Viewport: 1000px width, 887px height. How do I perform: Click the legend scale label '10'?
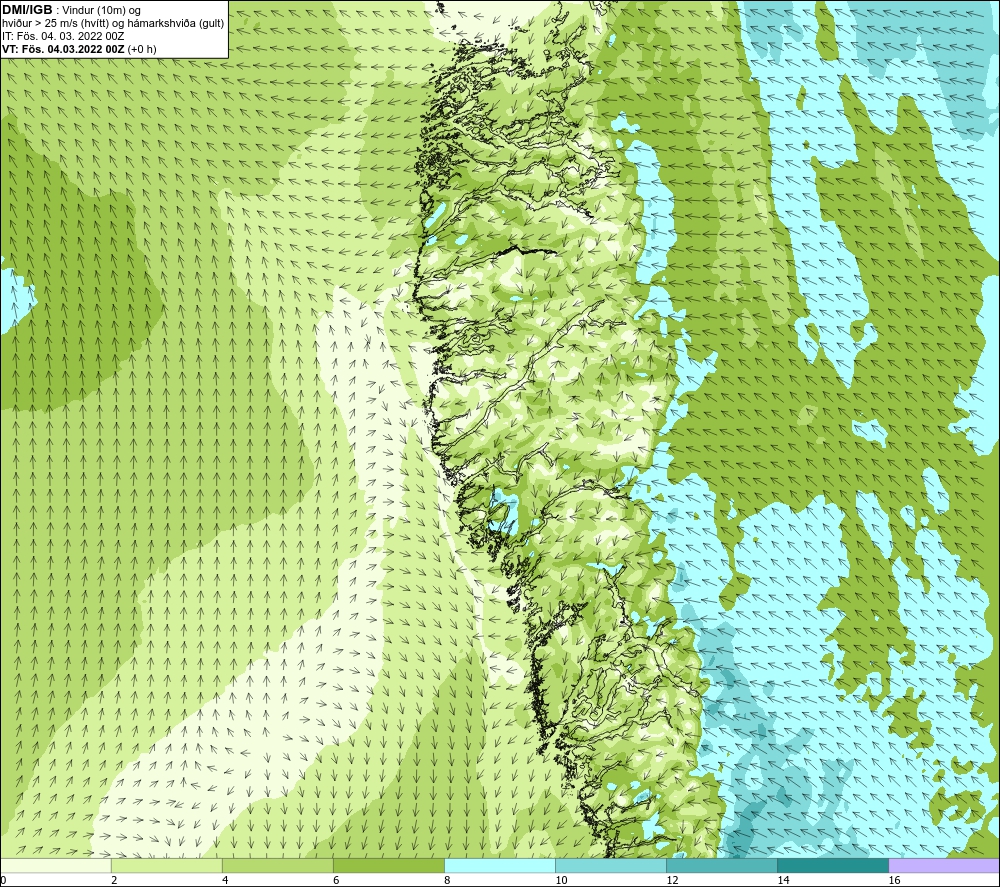561,880
